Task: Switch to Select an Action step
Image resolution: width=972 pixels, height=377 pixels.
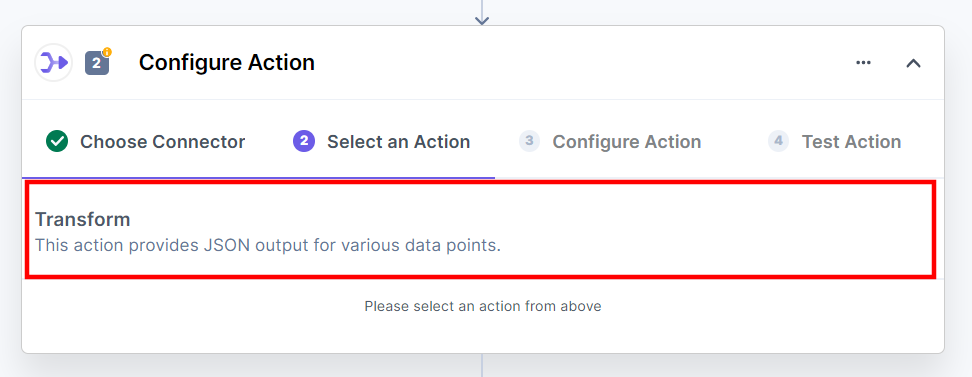Action: (381, 141)
